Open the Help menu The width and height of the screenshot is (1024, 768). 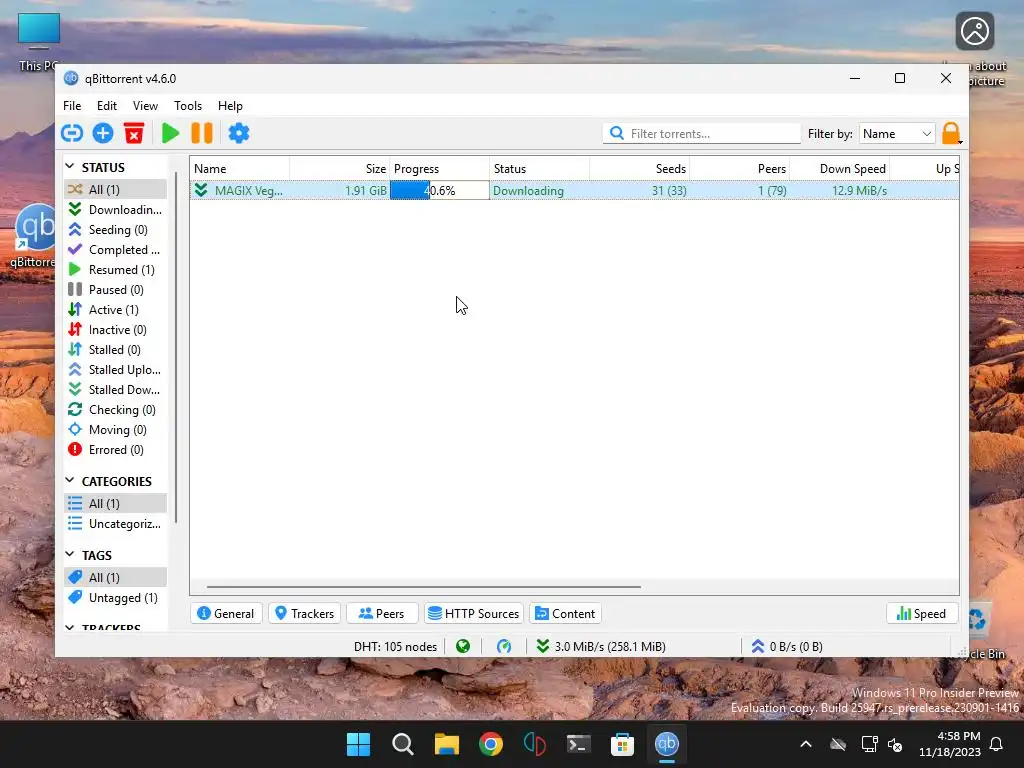(230, 106)
